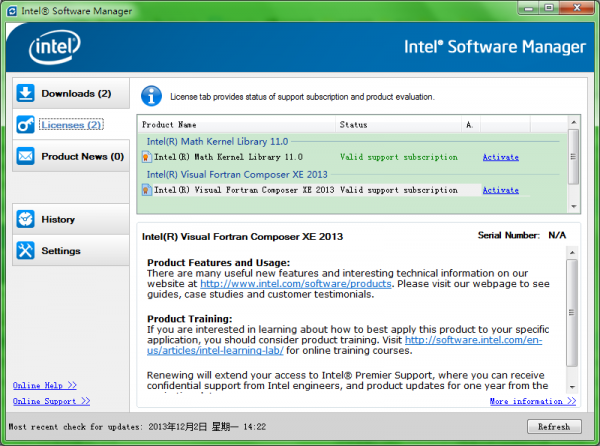Collapse the Visual Fortran Composer XE 2013 group
The image size is (600, 446).
237,174
